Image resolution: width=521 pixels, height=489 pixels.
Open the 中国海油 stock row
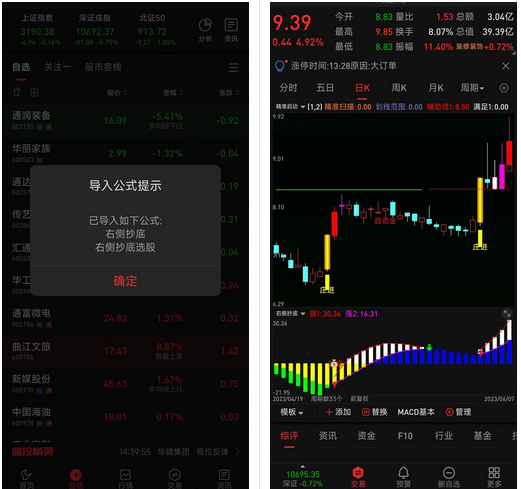[125, 417]
